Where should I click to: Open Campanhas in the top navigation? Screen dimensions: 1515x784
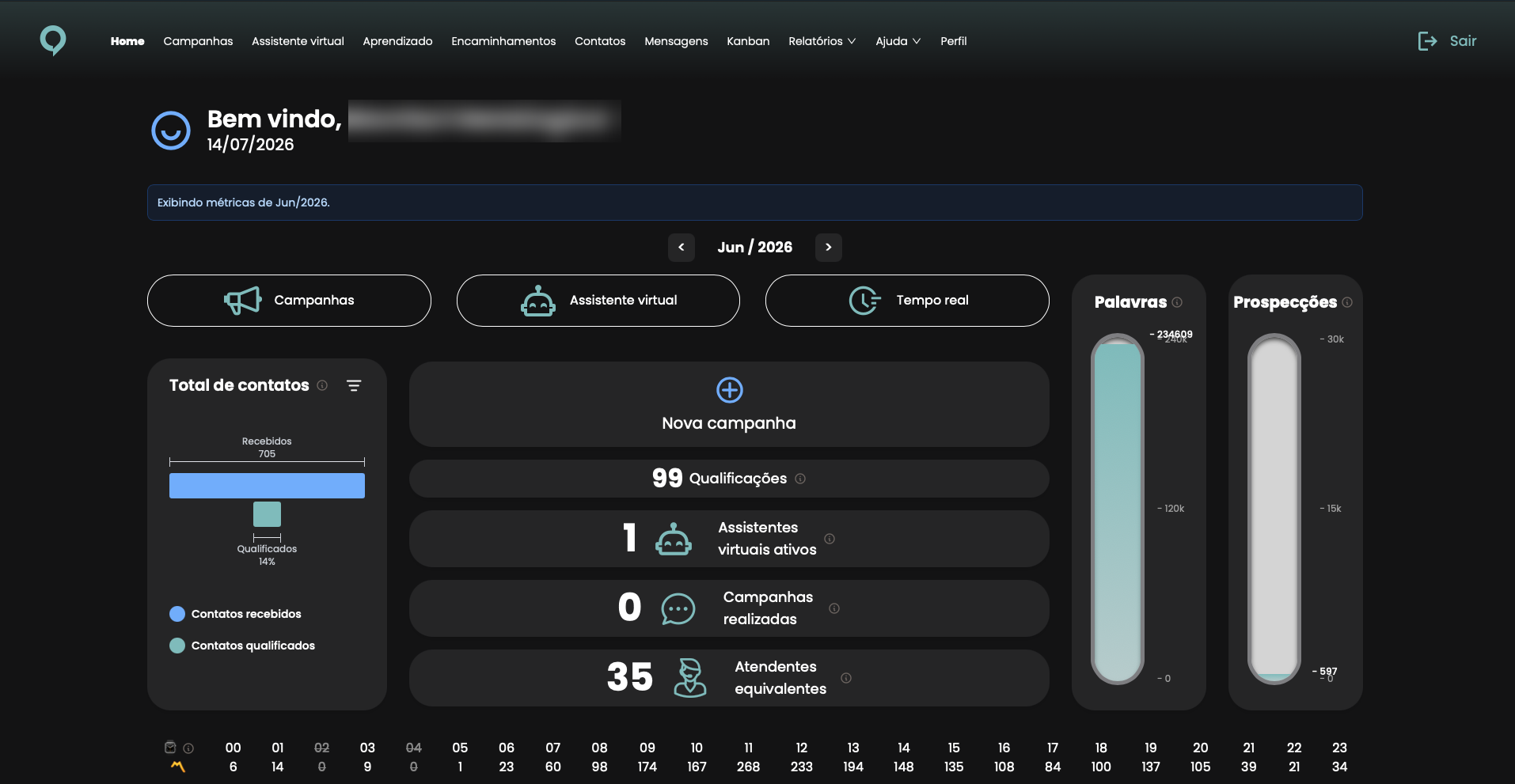point(198,41)
